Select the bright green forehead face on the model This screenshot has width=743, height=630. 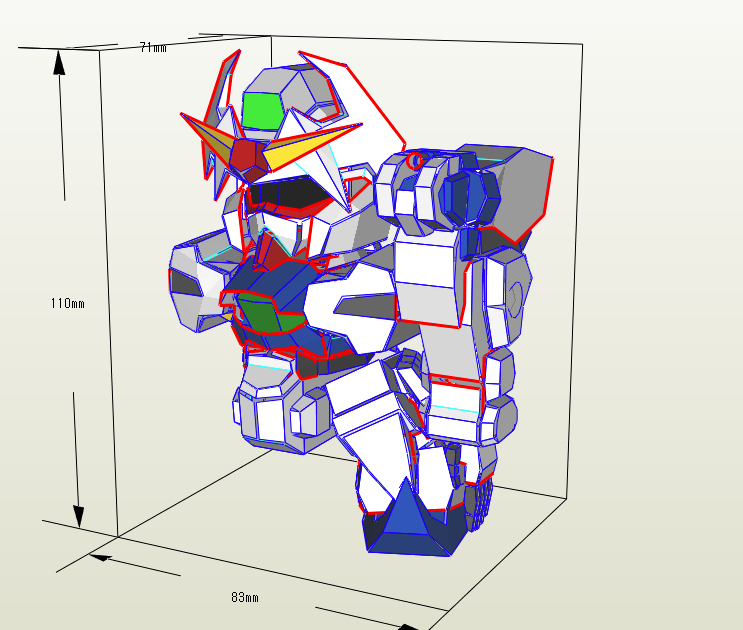click(263, 110)
